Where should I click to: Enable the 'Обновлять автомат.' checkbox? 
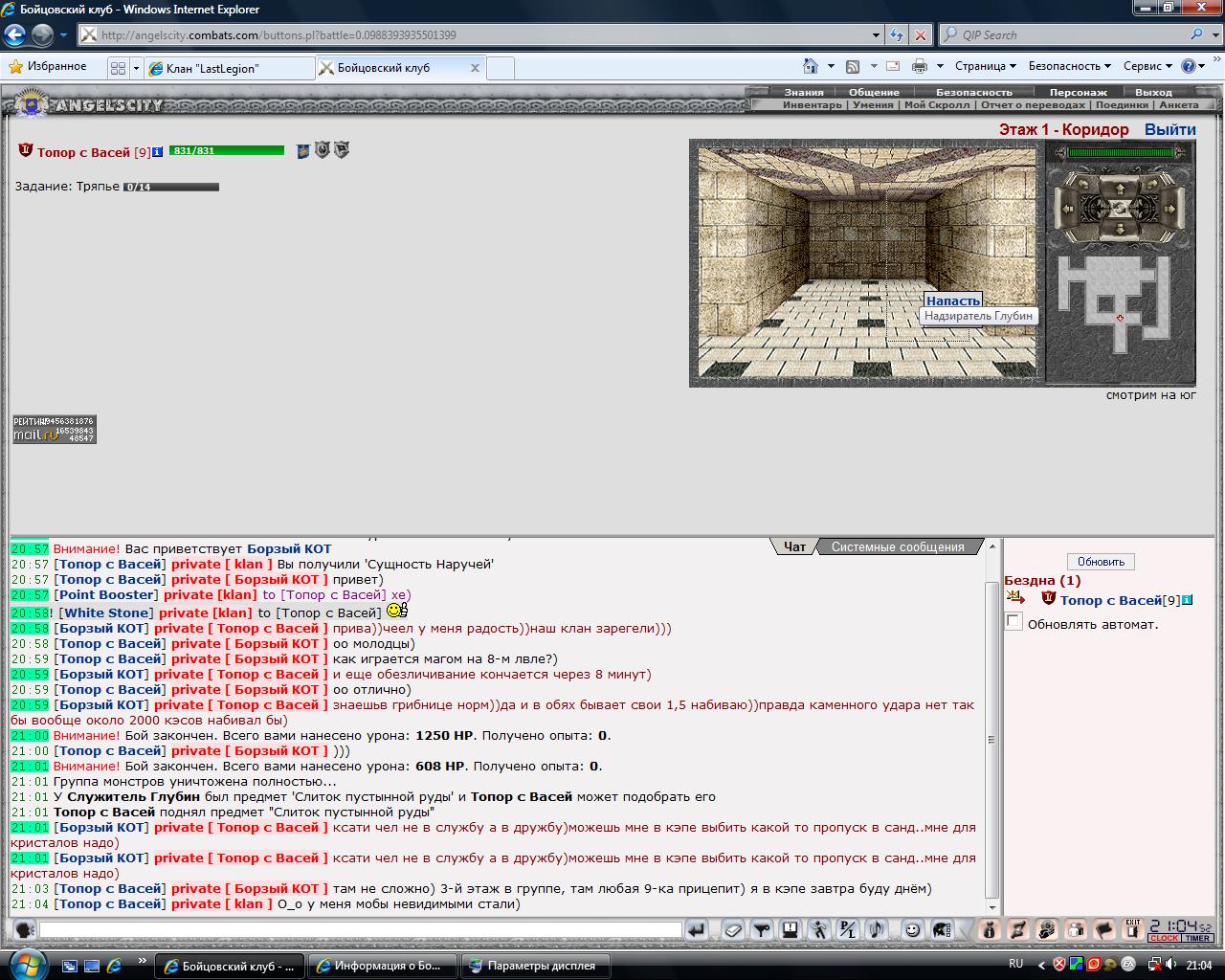1013,622
